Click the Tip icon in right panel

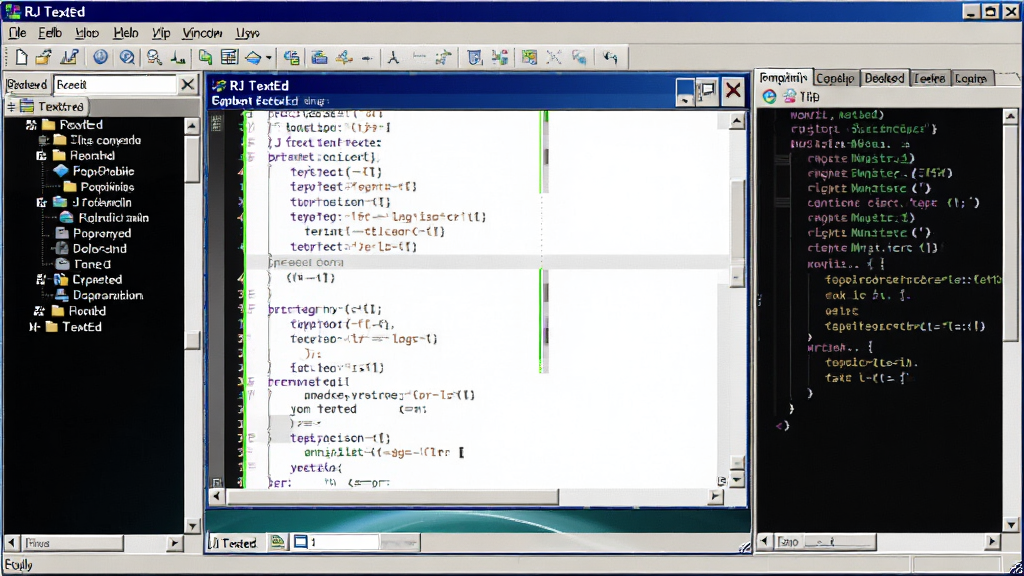pos(790,97)
